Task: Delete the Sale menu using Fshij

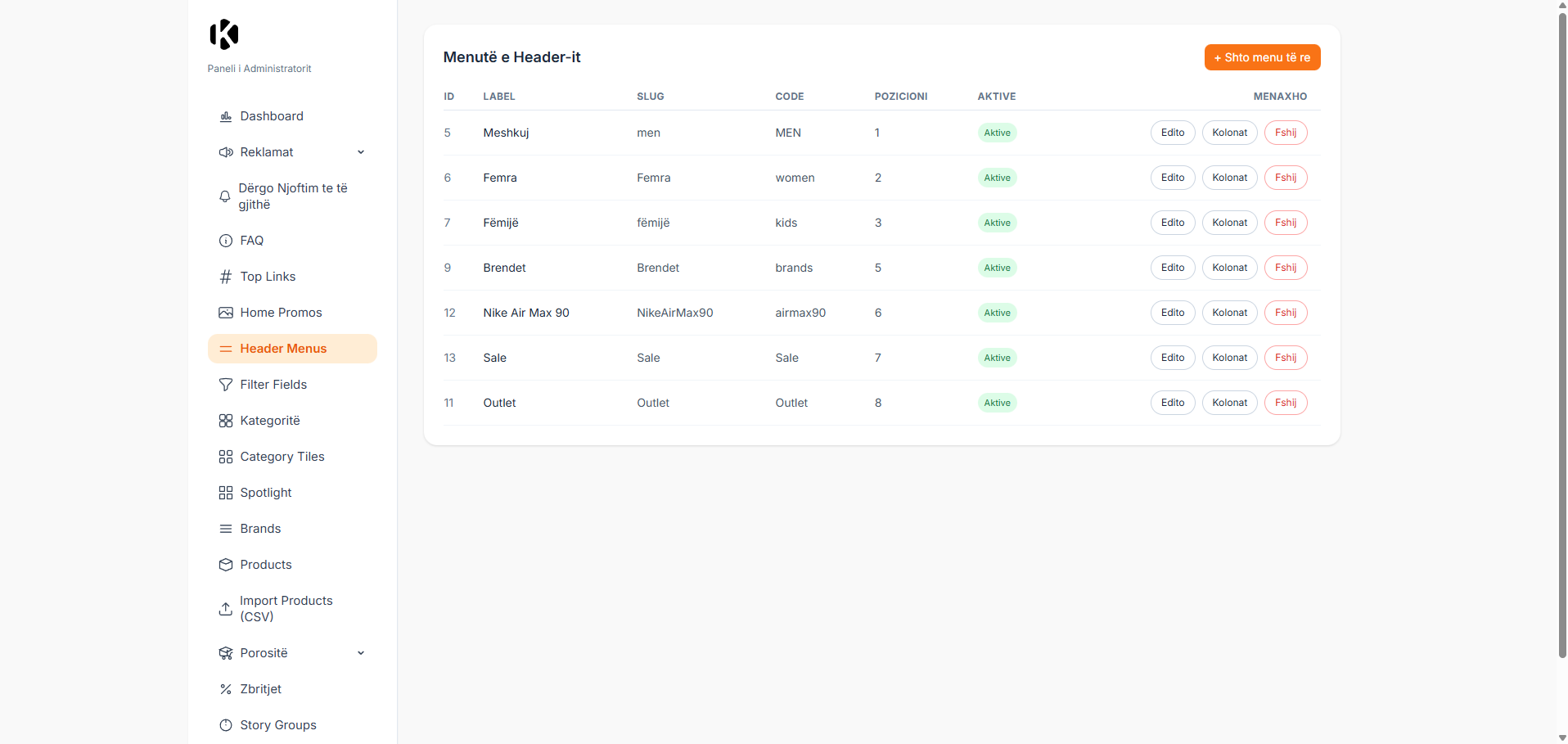Action: 1285,358
